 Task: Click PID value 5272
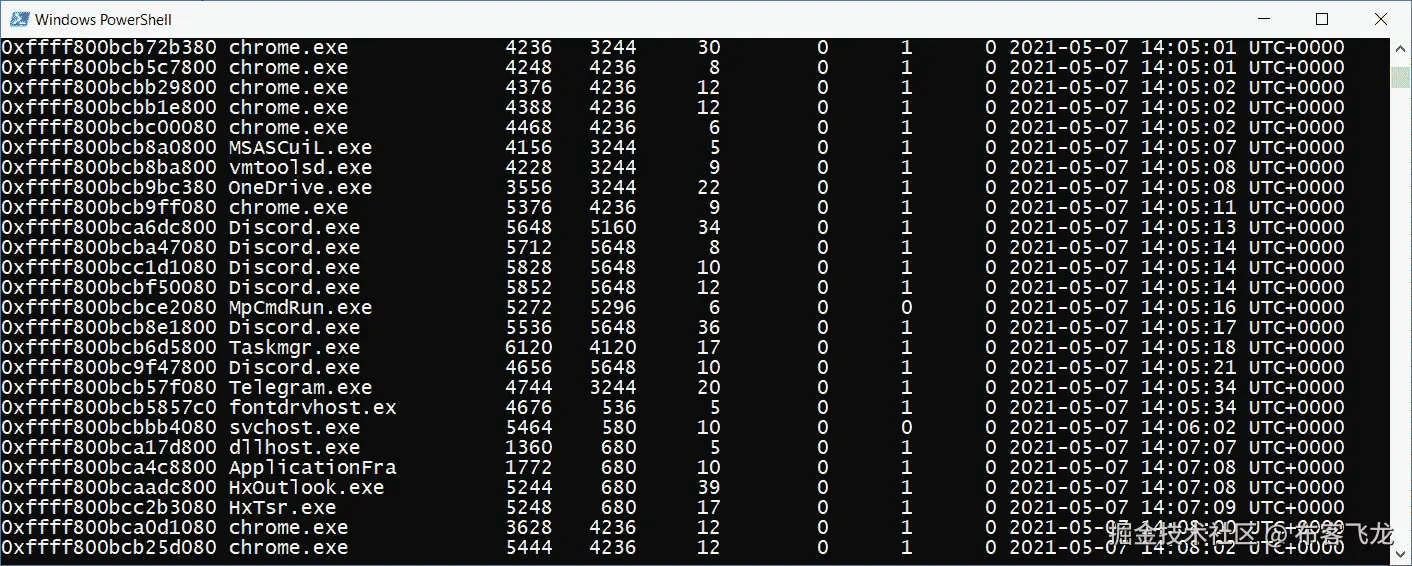pos(528,307)
